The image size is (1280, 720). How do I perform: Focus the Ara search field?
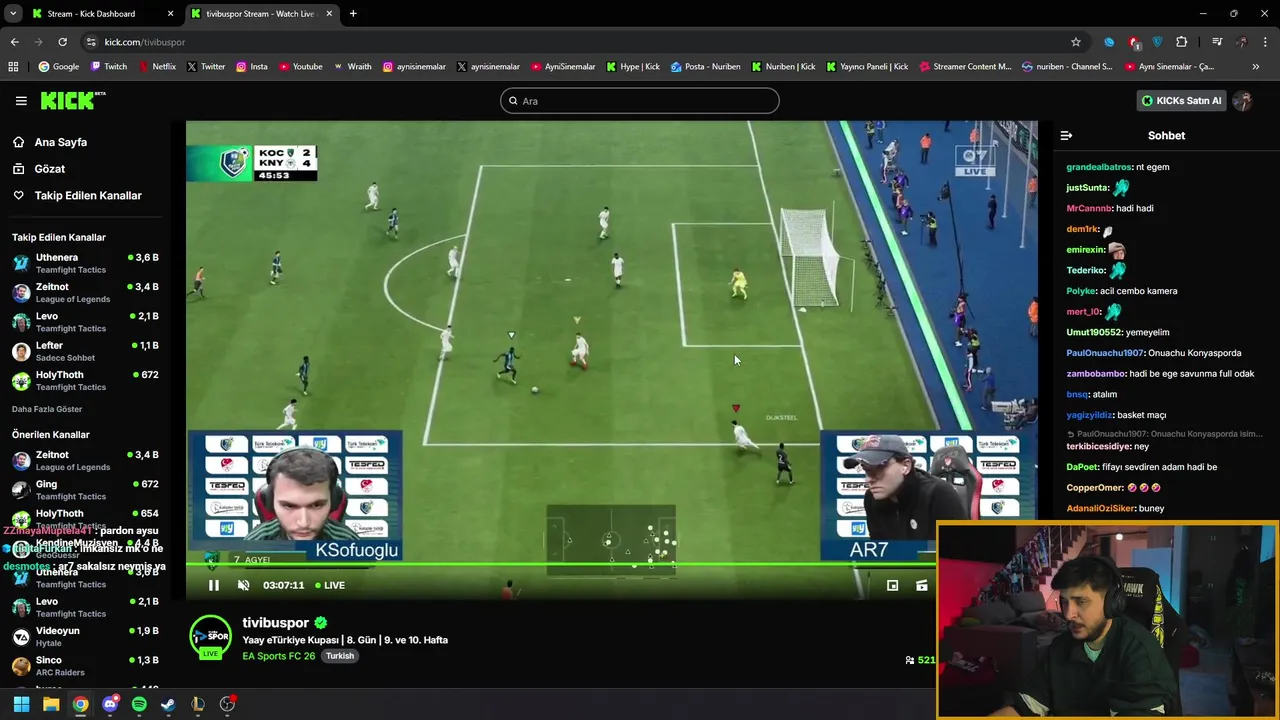point(640,100)
